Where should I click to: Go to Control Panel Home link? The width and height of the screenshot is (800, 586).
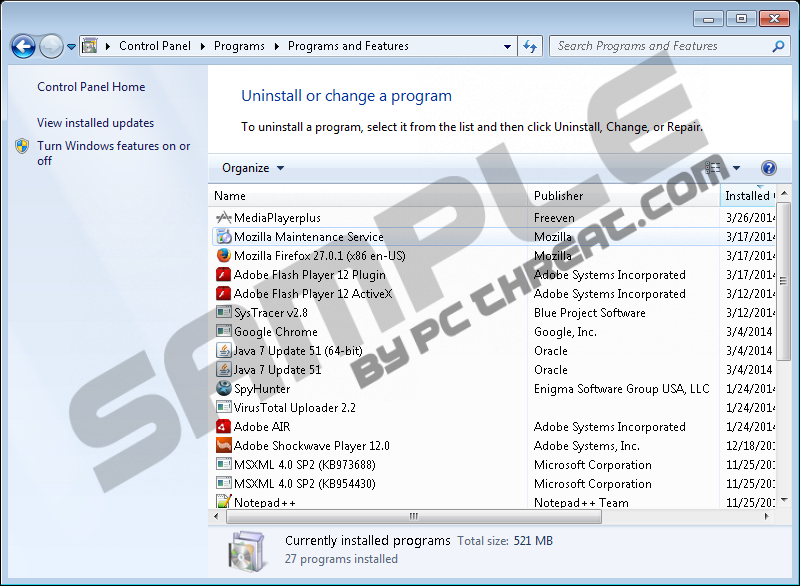[x=91, y=87]
